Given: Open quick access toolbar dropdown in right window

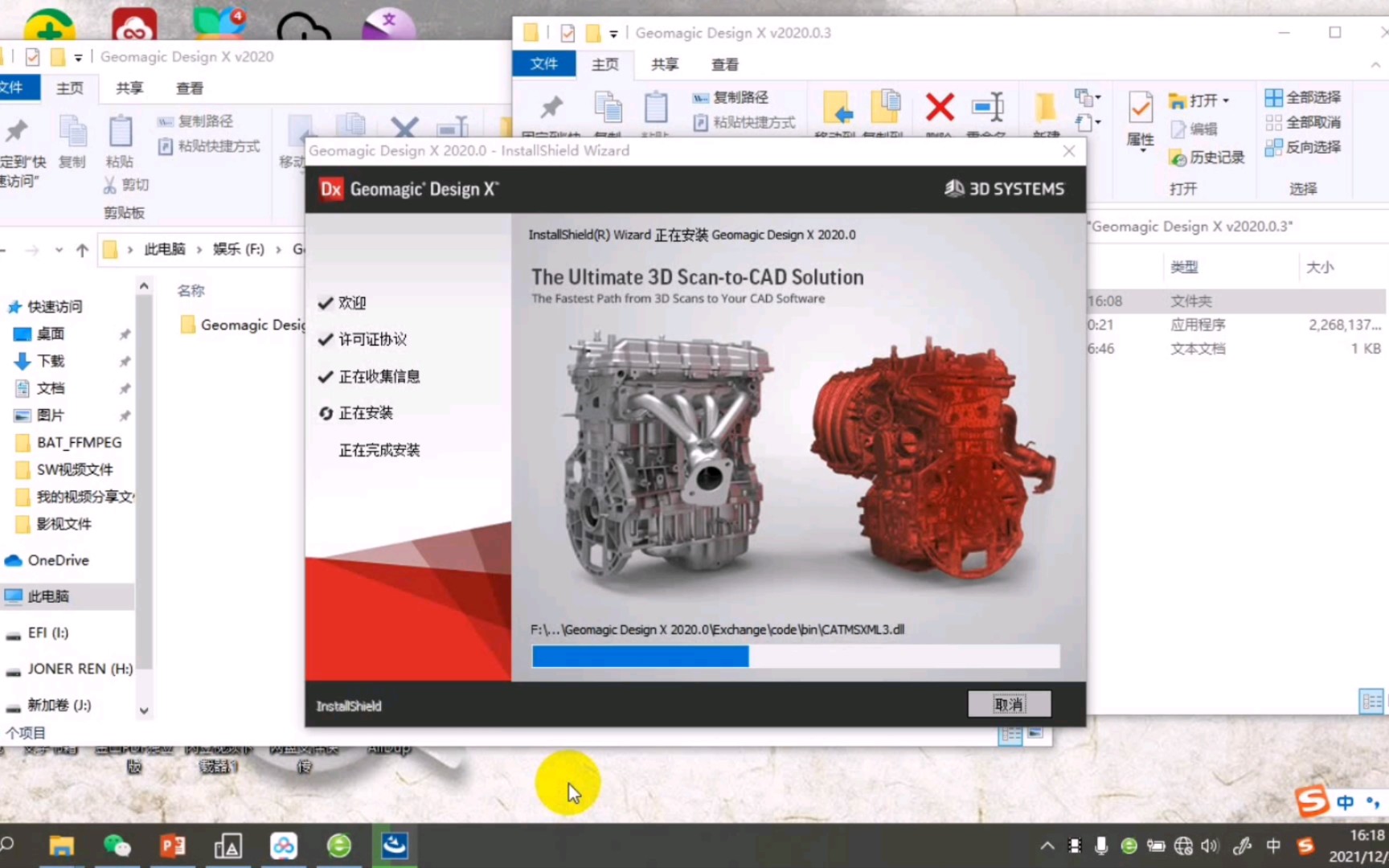Looking at the screenshot, I should click(x=613, y=34).
